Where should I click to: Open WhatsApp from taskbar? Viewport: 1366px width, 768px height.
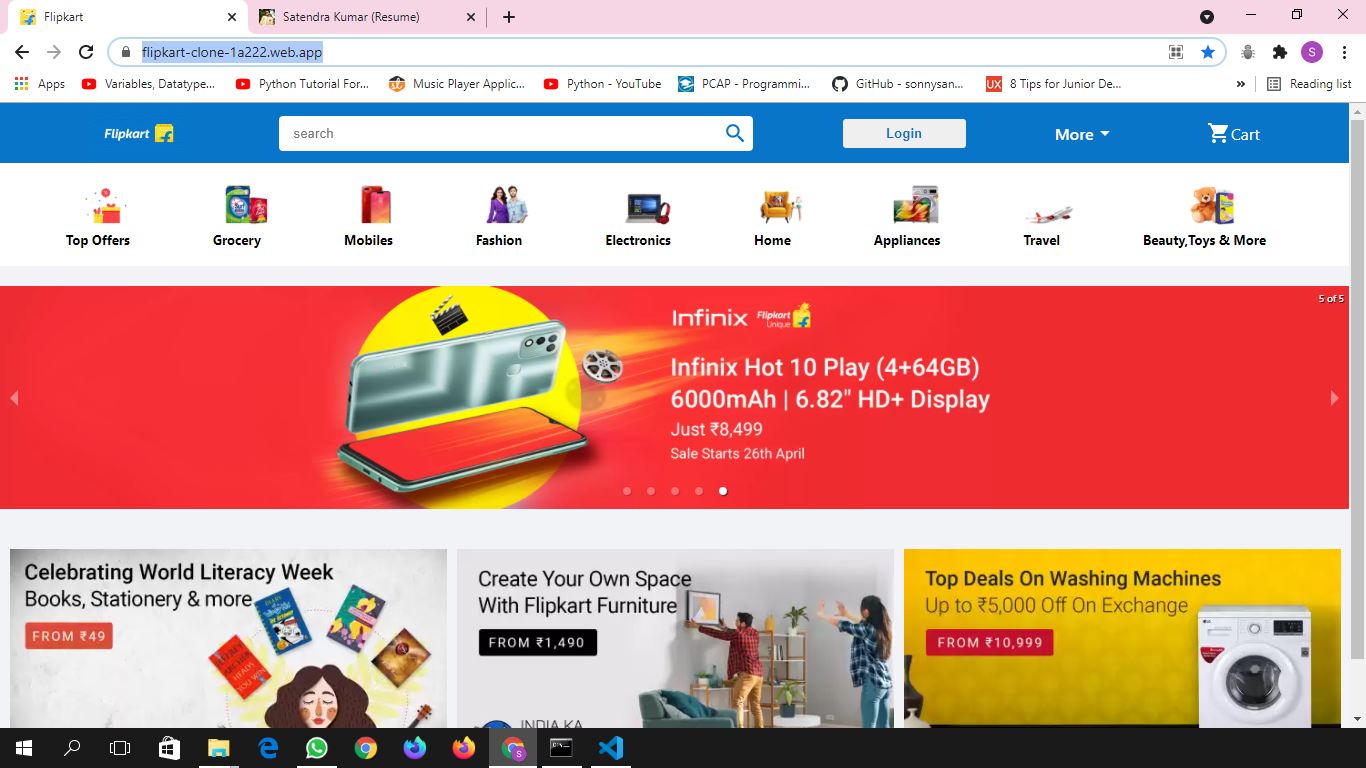(x=317, y=748)
